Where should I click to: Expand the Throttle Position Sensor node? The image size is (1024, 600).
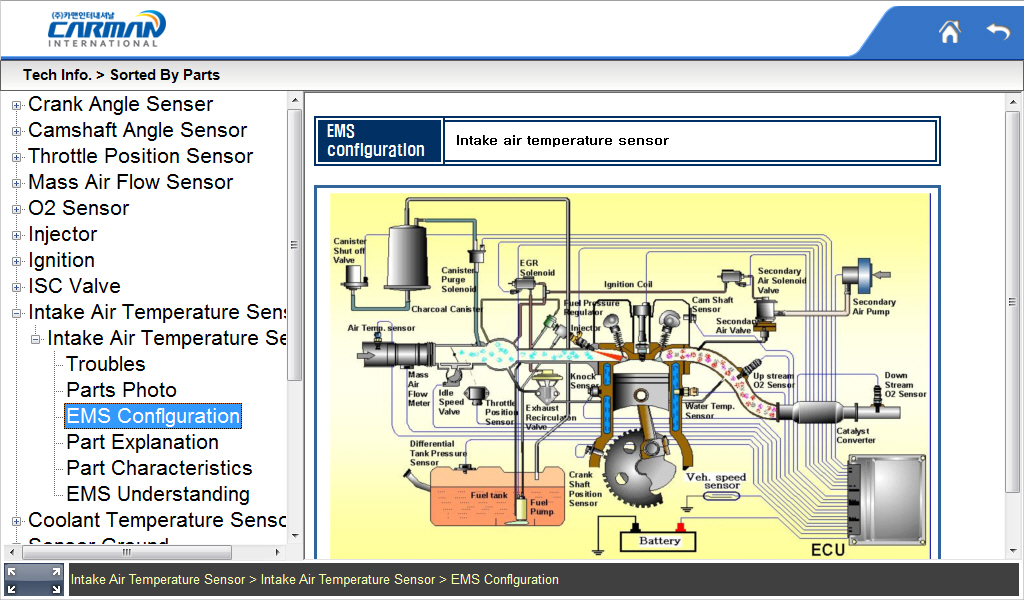coord(17,157)
